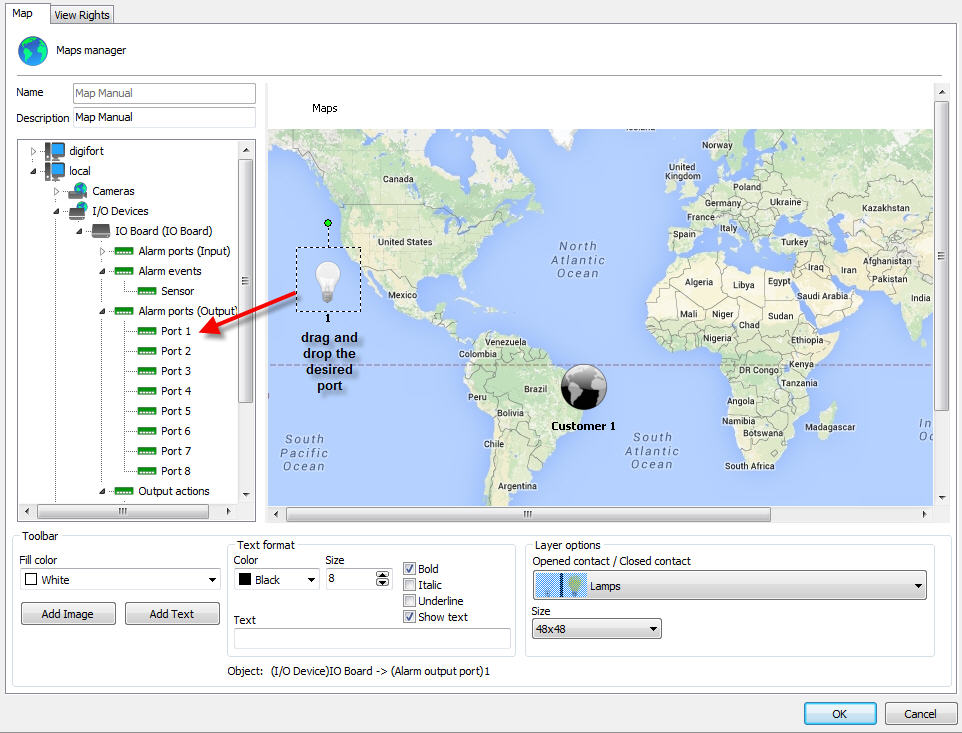
Task: Click the white fill color swatch
Action: coord(31,579)
